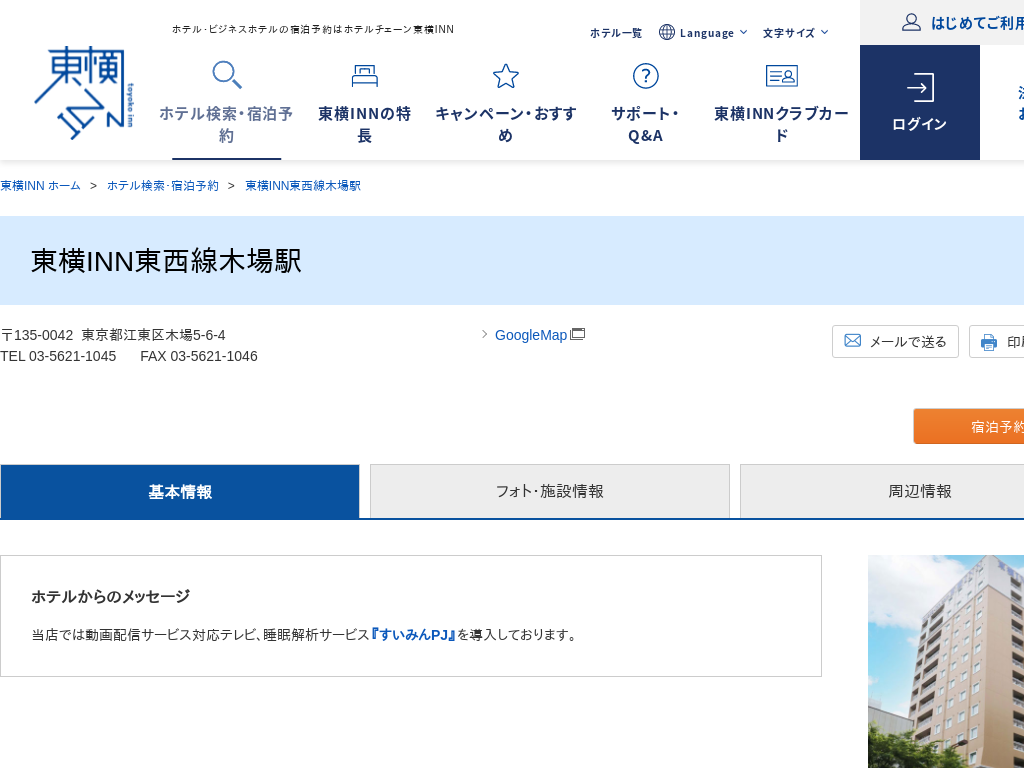This screenshot has height=768, width=1024.
Task: Click the ログイン button
Action: tap(920, 103)
